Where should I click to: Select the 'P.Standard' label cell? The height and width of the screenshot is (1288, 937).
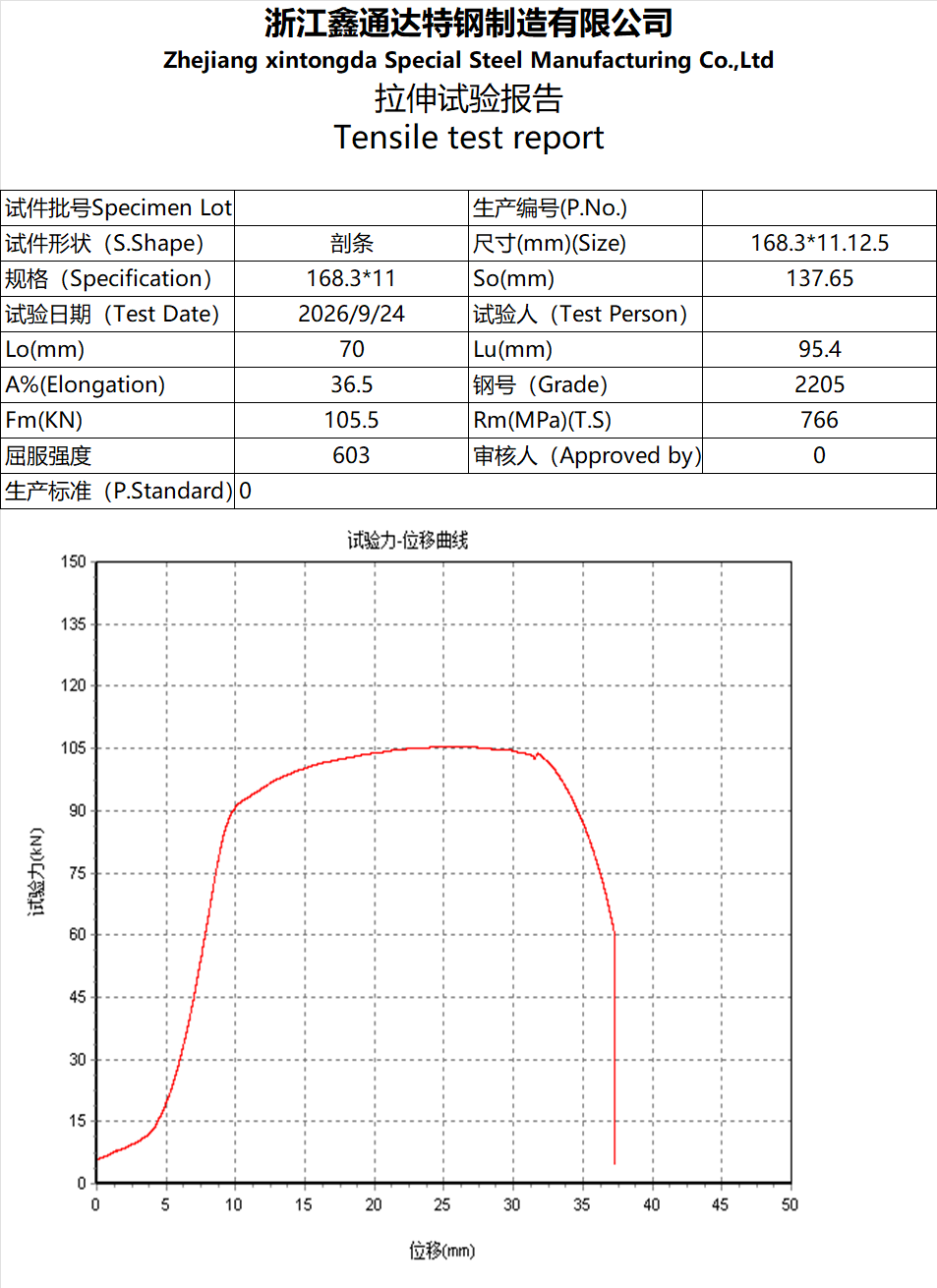pos(118,492)
